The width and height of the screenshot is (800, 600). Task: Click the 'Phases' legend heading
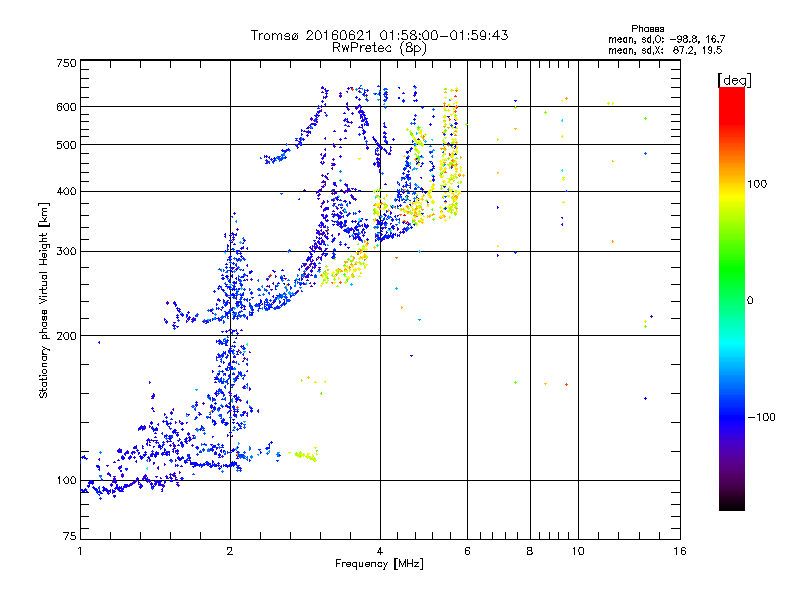click(x=647, y=29)
